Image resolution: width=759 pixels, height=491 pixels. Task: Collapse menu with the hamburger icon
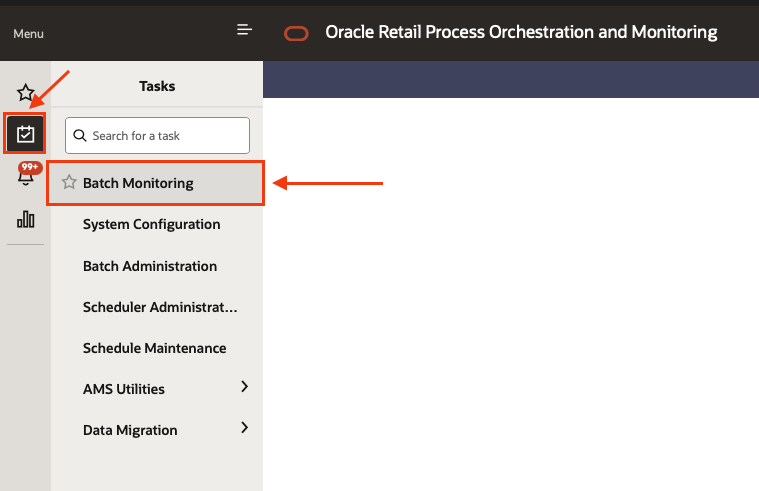pos(244,30)
